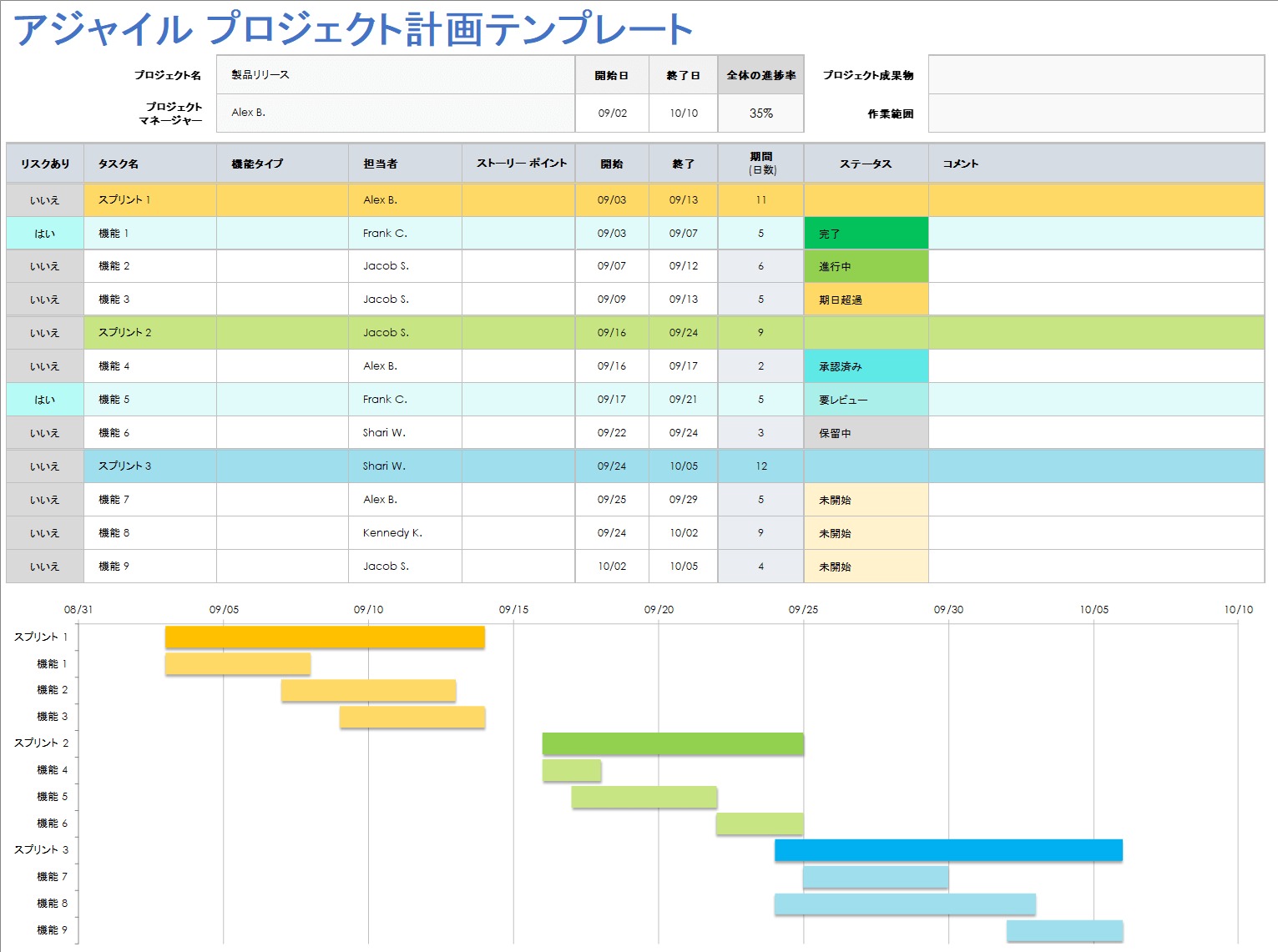1278x952 pixels.
Task: Click the 期日超過 status cell for 機能 3
Action: [866, 300]
